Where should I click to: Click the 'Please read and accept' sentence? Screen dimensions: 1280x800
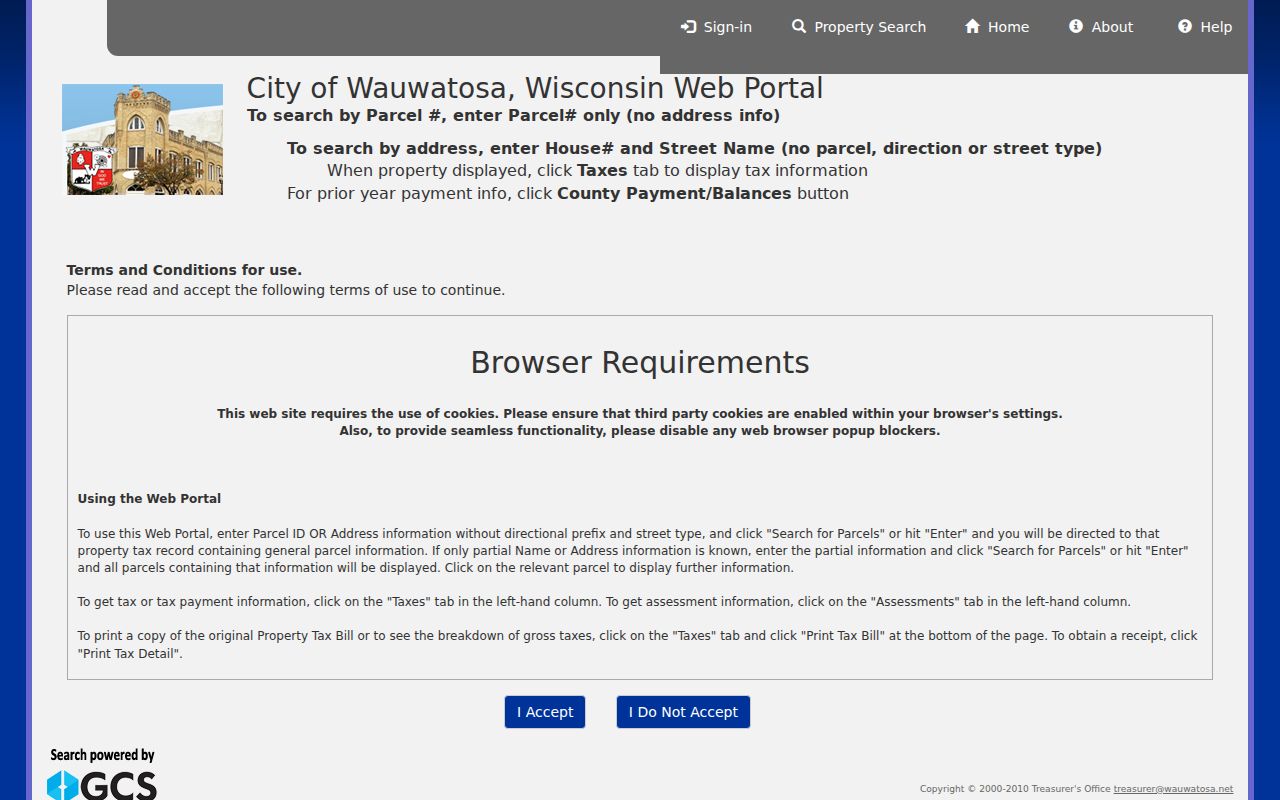click(286, 290)
